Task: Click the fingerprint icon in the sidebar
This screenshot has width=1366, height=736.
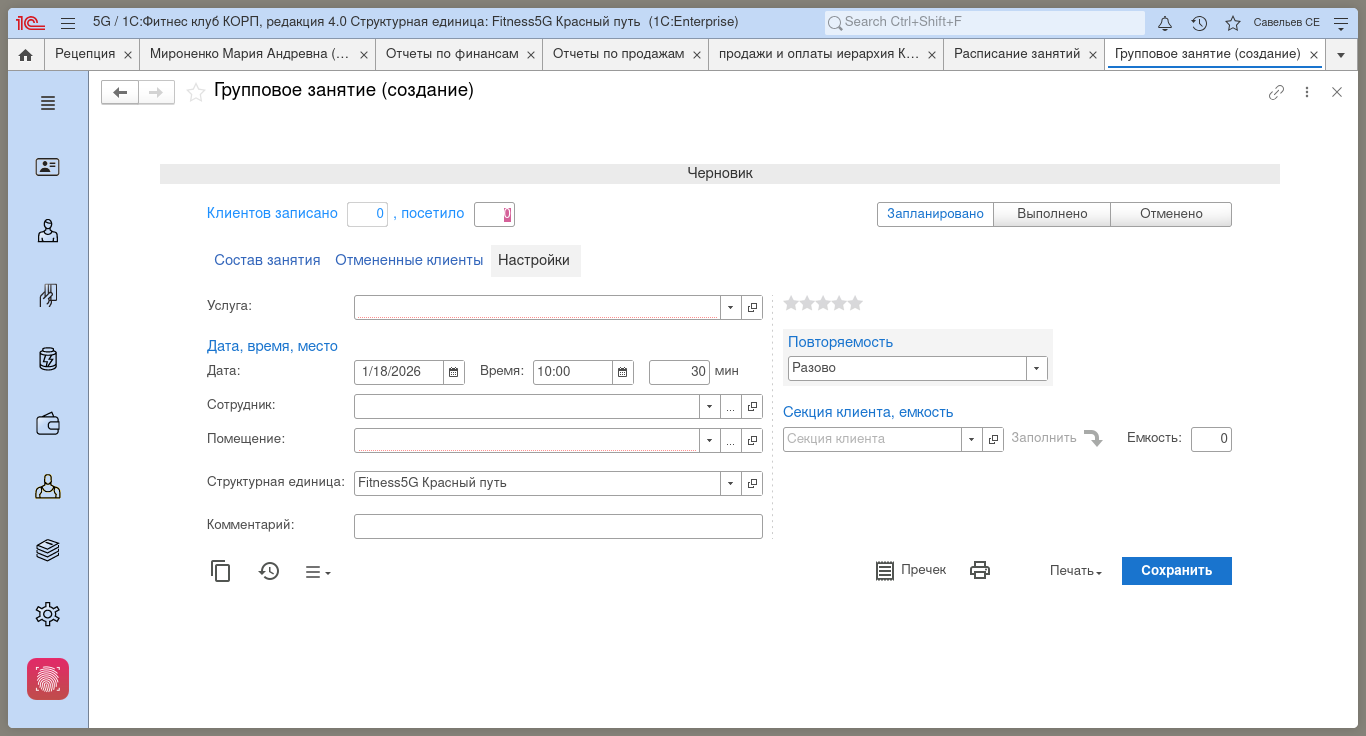Action: coord(48,679)
